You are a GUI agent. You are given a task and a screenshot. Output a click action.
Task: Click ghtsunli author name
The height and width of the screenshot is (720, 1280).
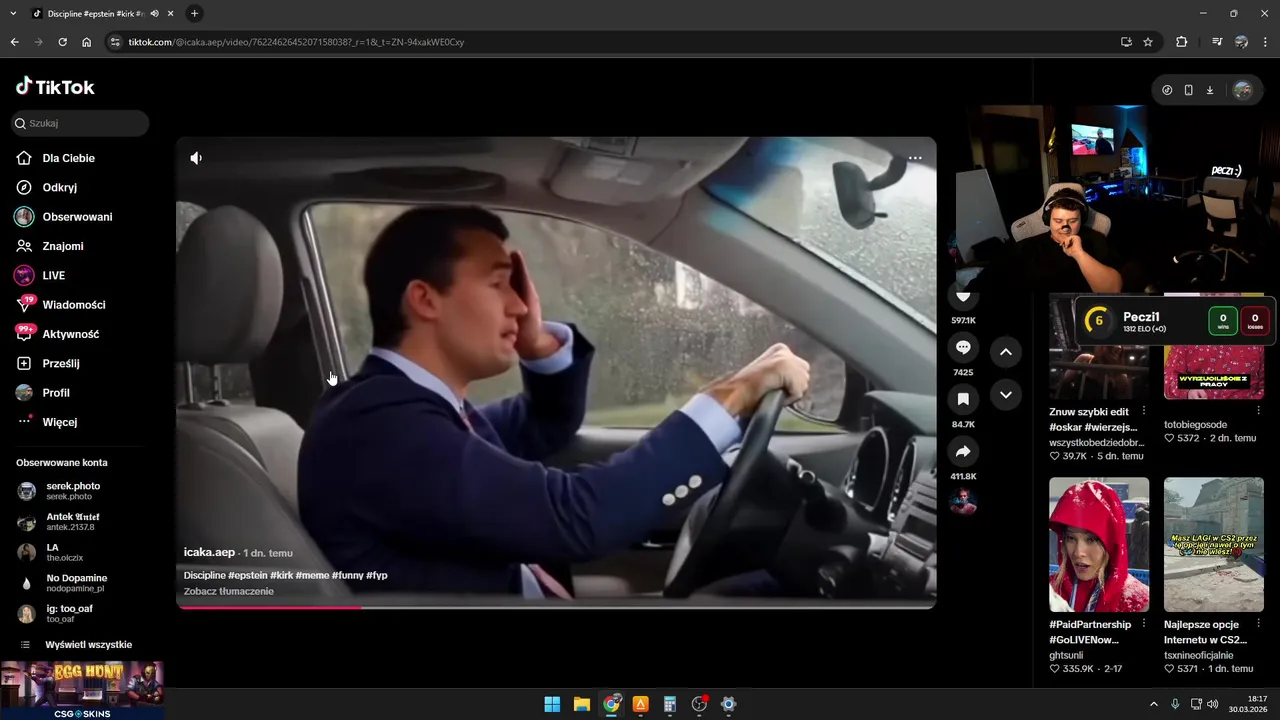click(x=1066, y=655)
